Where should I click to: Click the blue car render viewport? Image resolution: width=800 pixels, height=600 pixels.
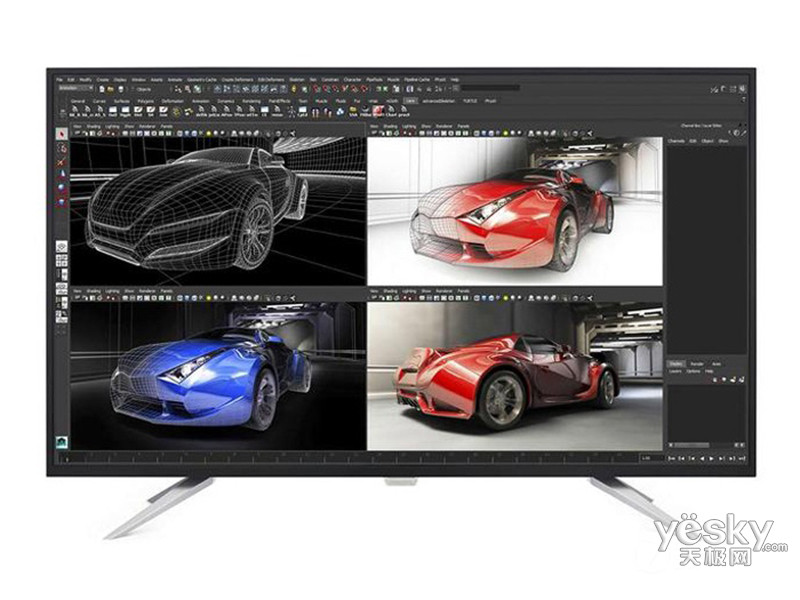coord(218,376)
